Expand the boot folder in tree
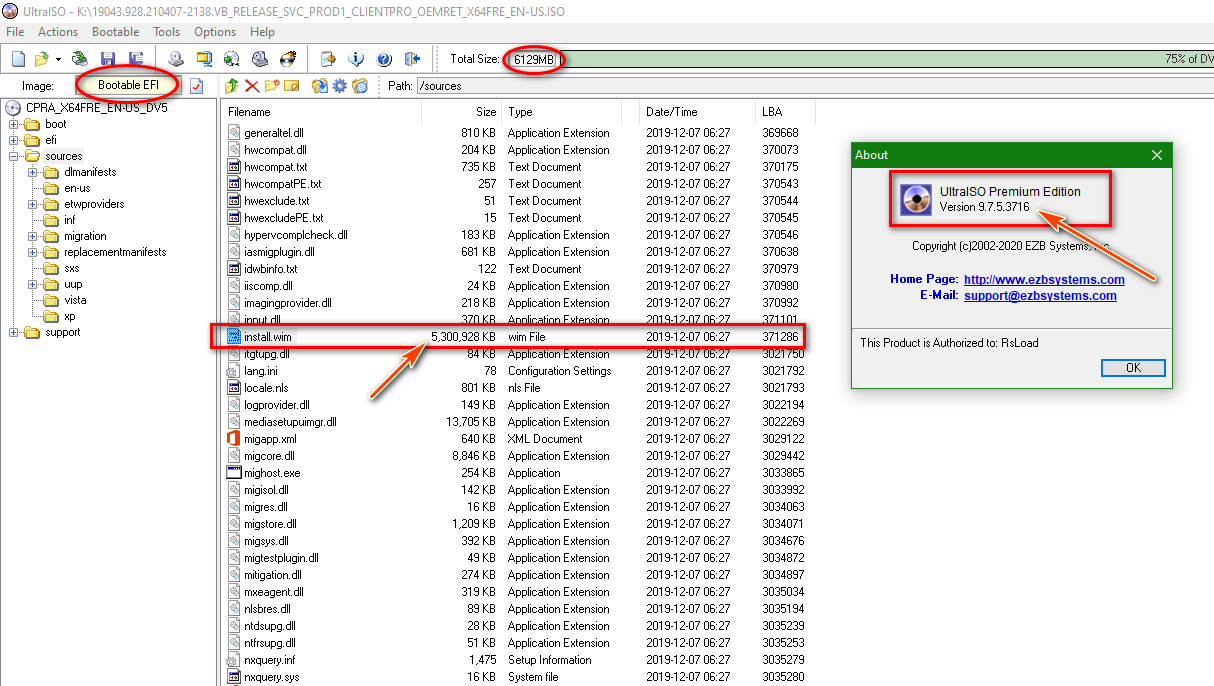 click(14, 124)
